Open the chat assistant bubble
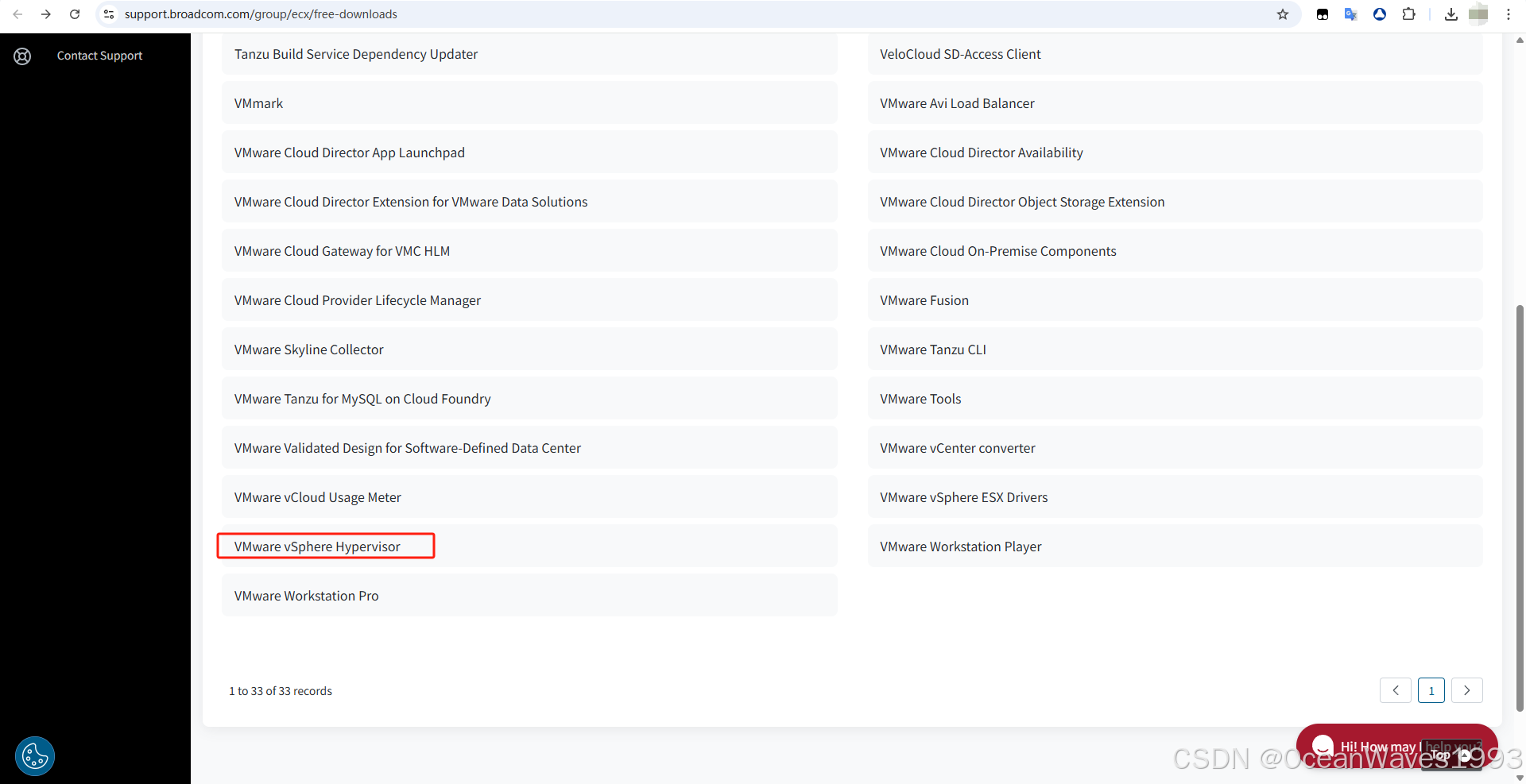Screen dimensions: 1526x784 (x=1396, y=747)
